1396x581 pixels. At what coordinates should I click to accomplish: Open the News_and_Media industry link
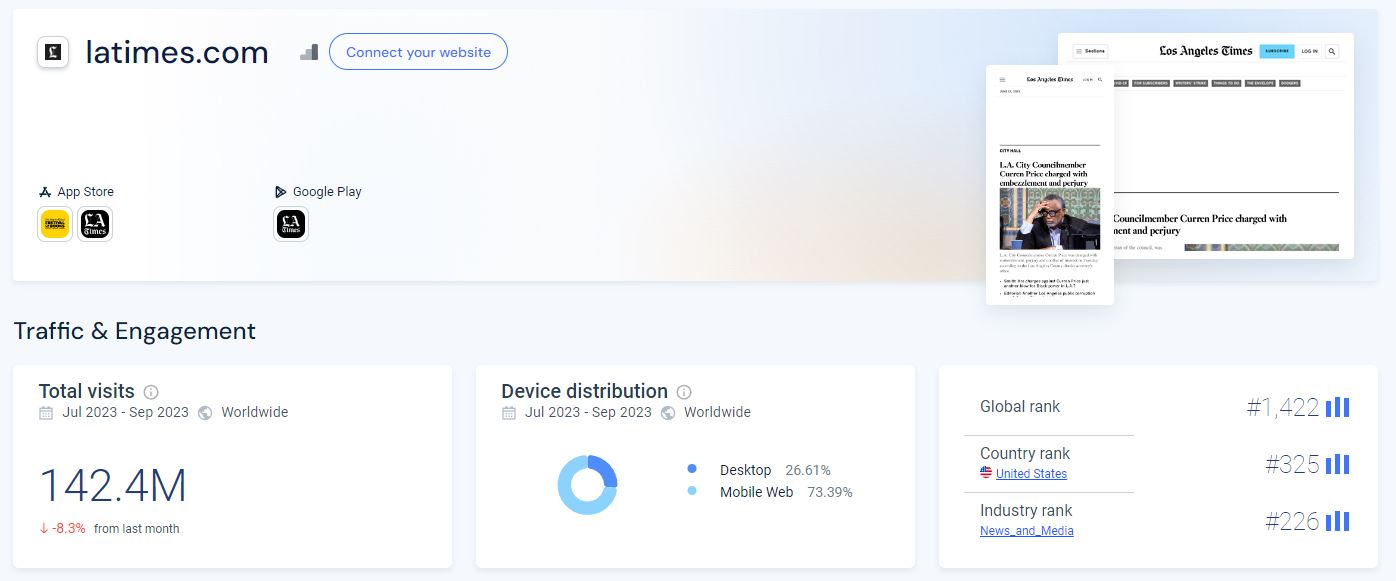tap(1027, 531)
